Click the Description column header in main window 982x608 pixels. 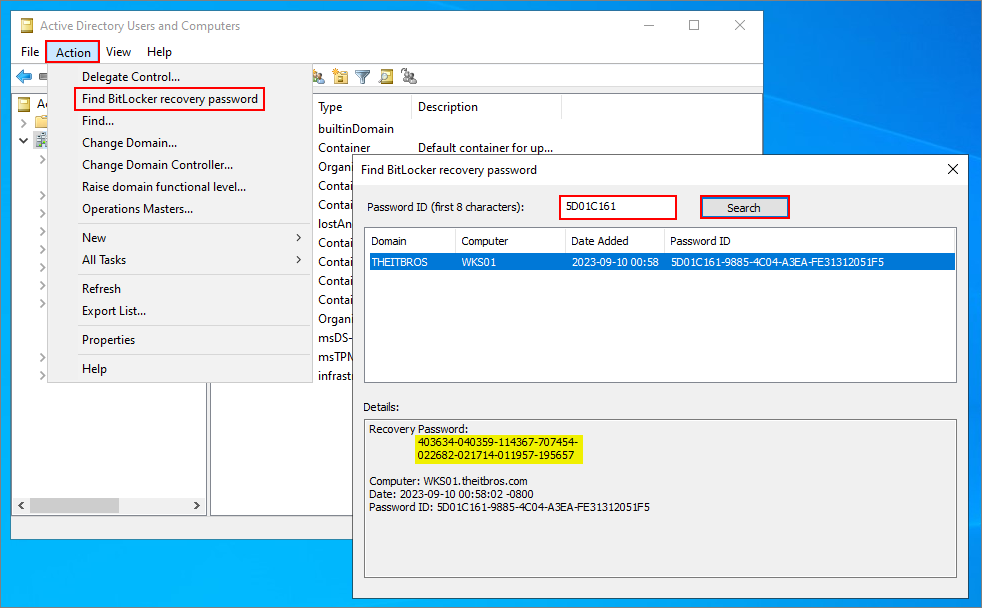click(x=487, y=107)
